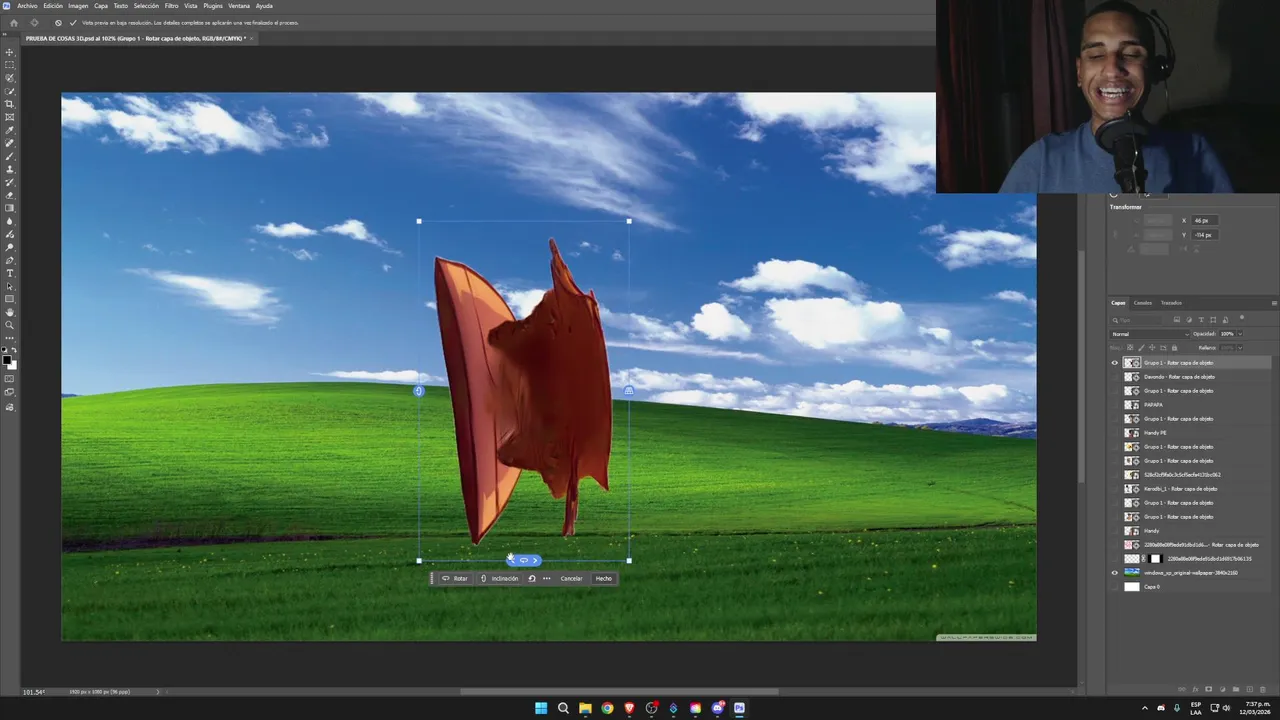Select the Rectangular Marquee tool
The image size is (1280, 720).
(x=10, y=65)
